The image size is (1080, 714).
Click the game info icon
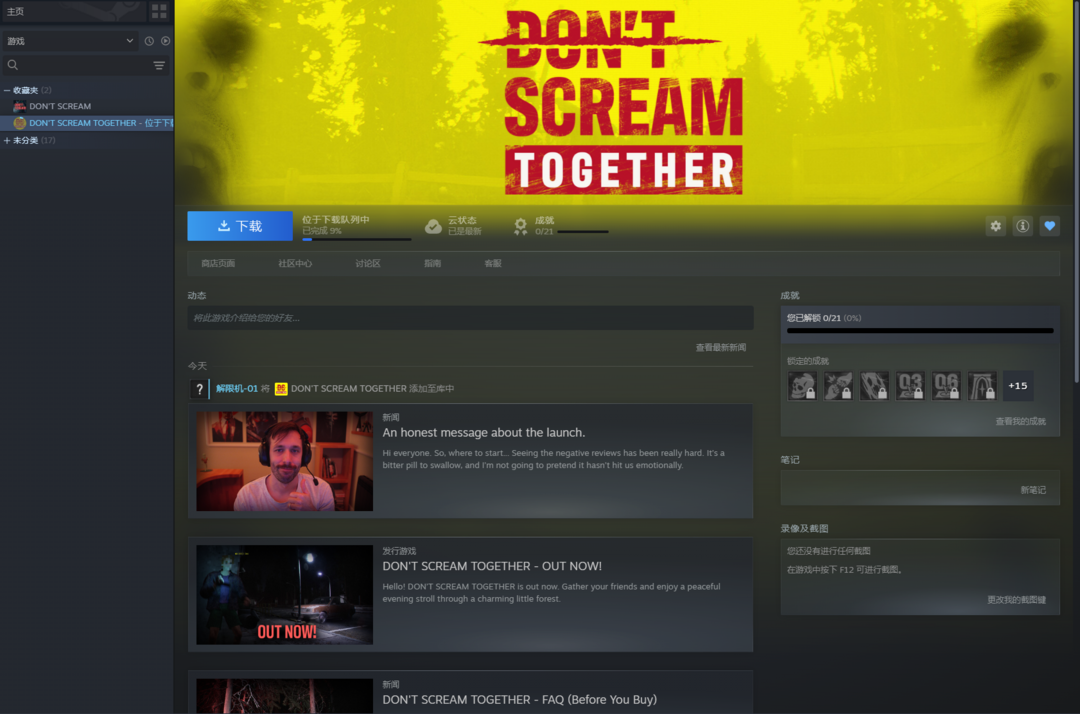[x=1022, y=226]
